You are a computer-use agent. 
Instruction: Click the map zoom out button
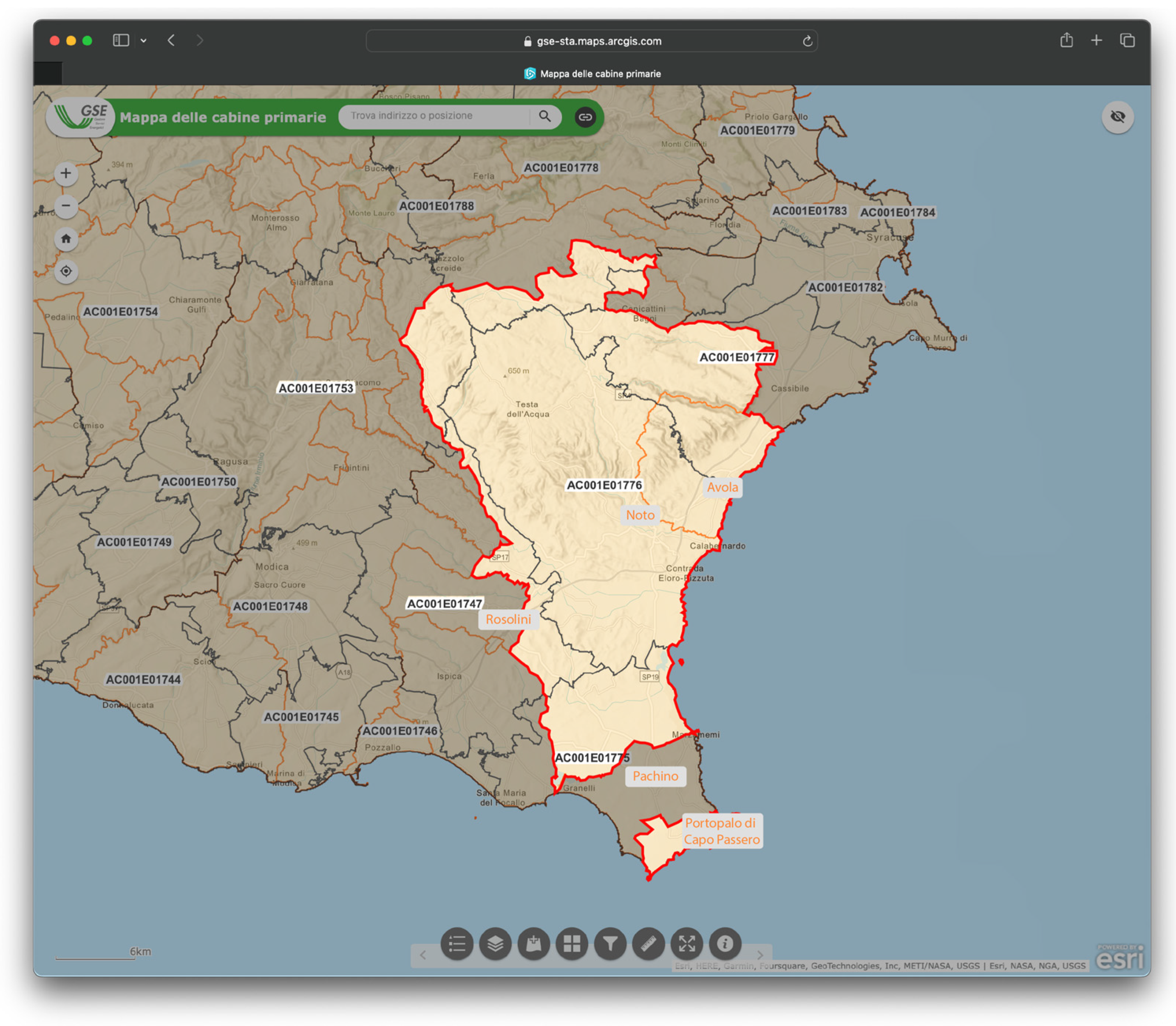tap(67, 205)
